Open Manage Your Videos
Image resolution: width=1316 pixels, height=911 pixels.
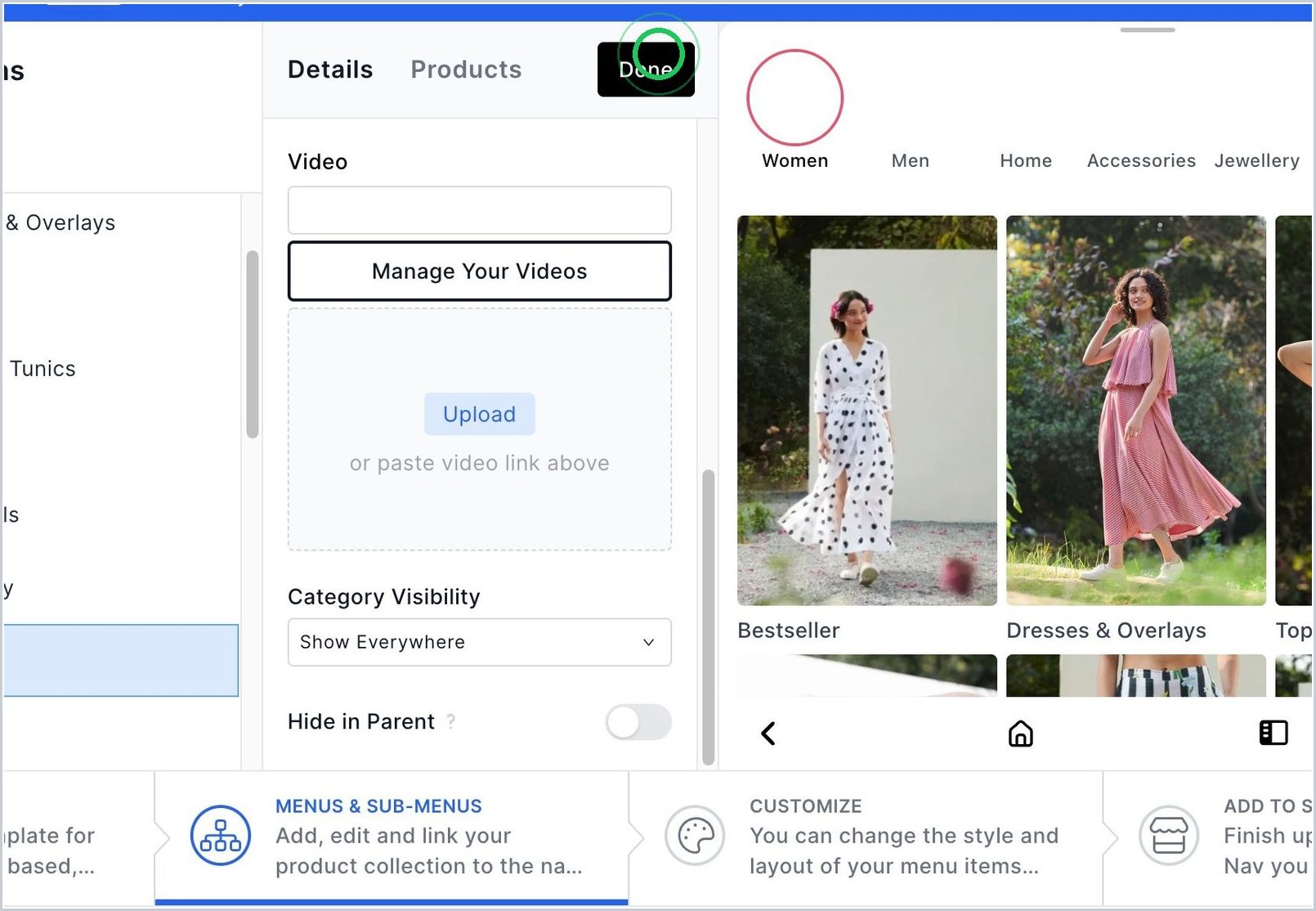click(480, 271)
